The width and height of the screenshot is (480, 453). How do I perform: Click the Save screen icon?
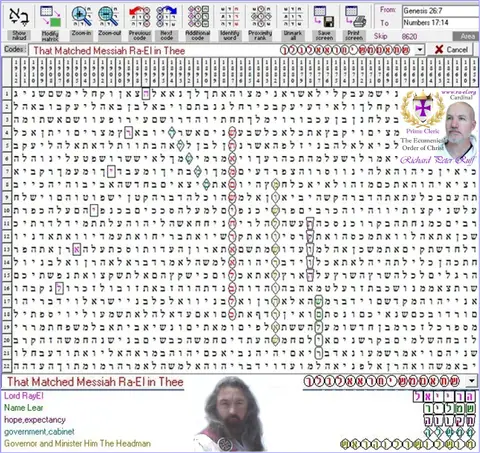click(x=324, y=17)
